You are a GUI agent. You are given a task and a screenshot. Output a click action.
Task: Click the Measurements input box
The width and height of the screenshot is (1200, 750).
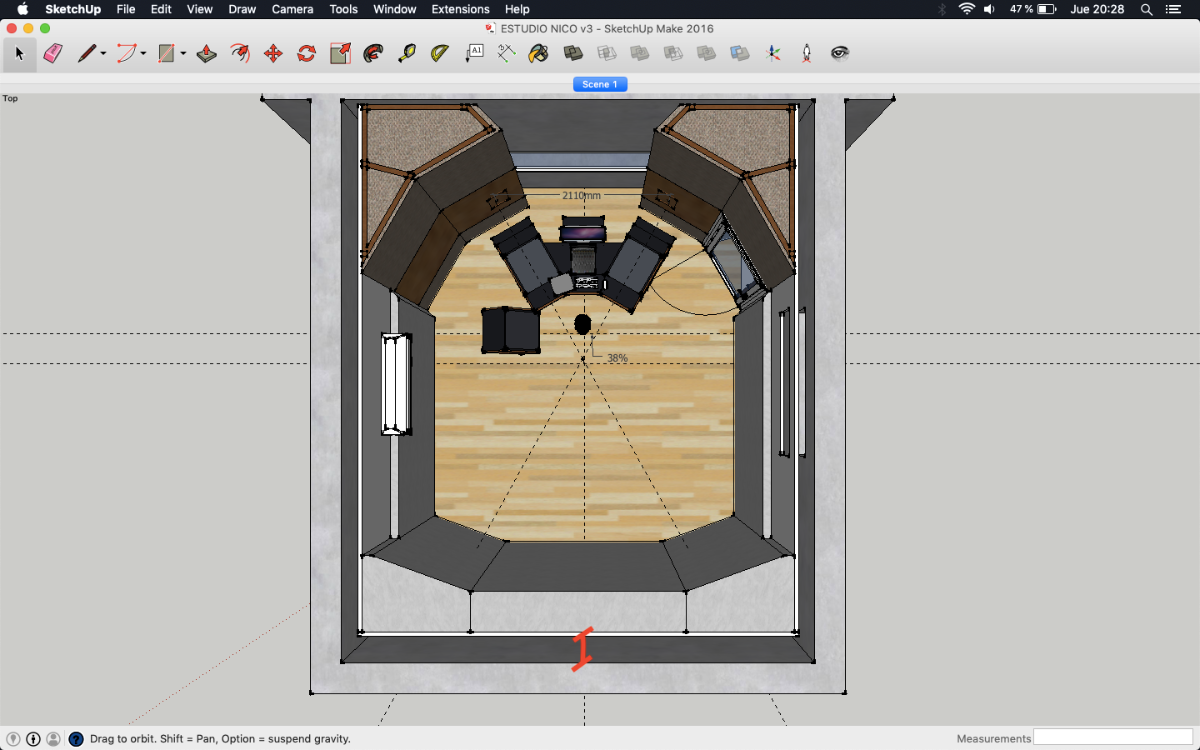point(1113,738)
